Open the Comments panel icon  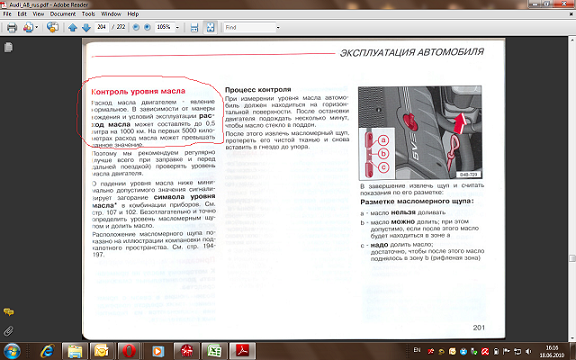(8, 312)
